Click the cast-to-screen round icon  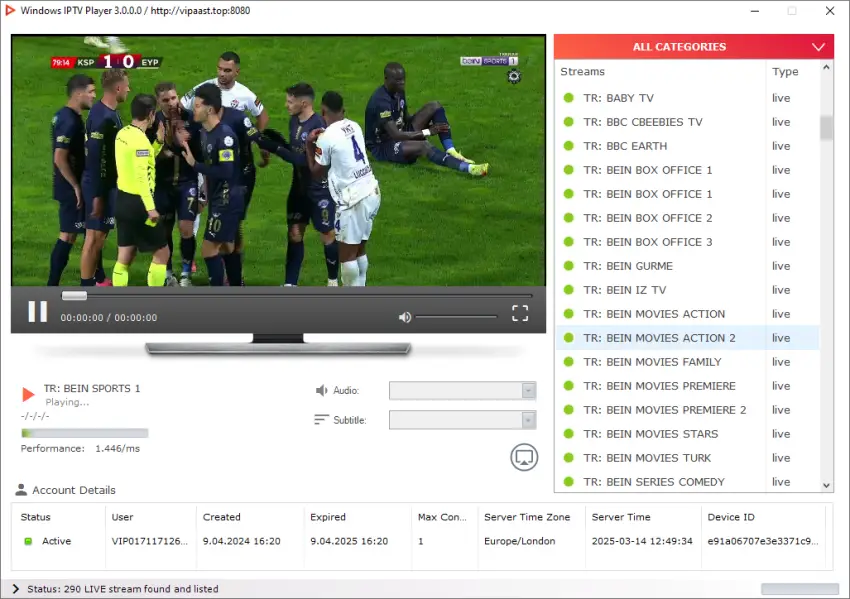point(524,457)
